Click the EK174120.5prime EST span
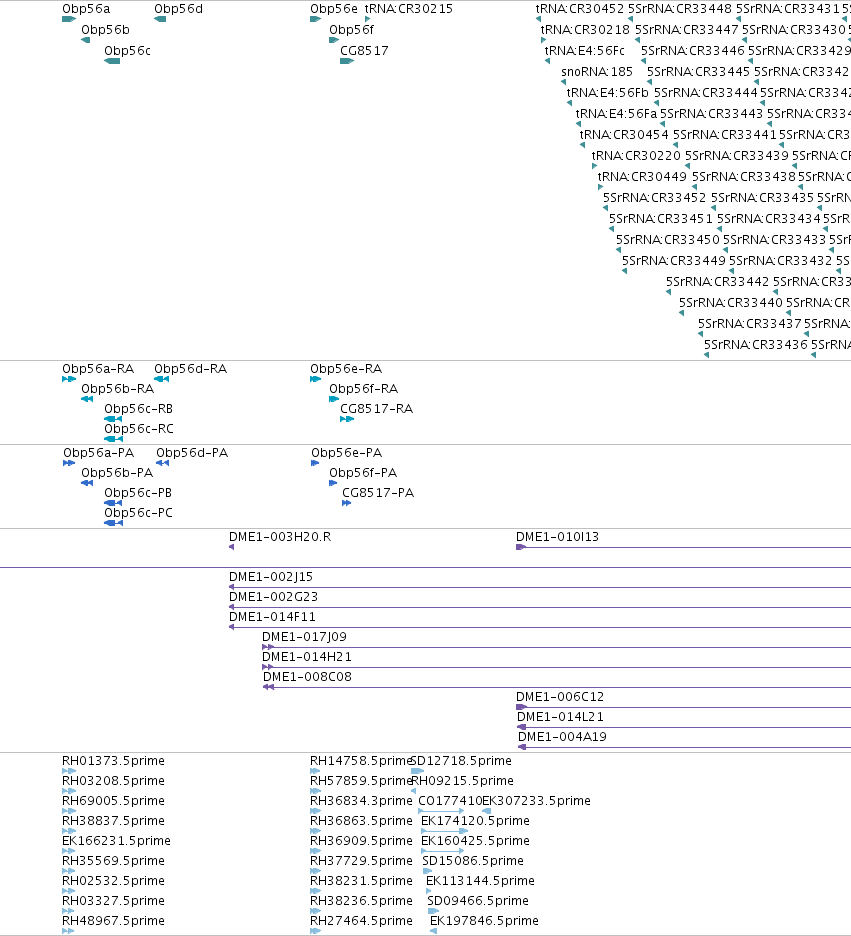The height and width of the screenshot is (936, 851). 445,831
